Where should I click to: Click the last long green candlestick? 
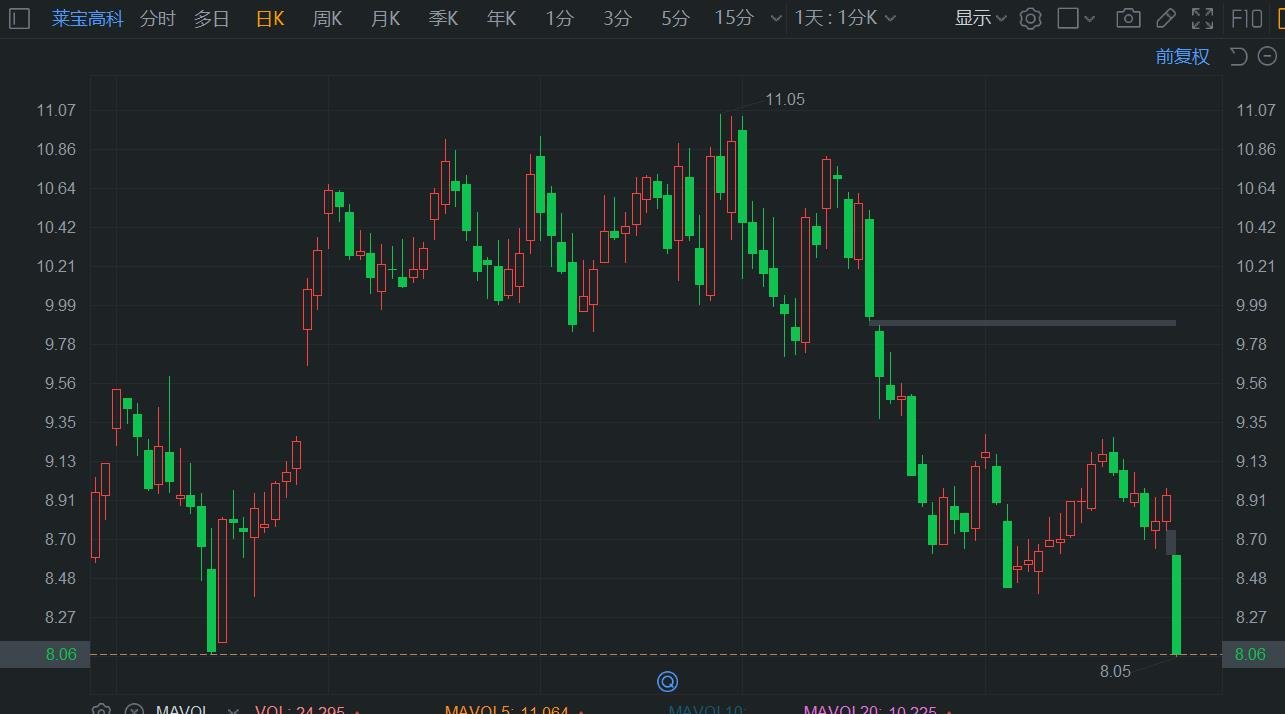coord(1177,604)
